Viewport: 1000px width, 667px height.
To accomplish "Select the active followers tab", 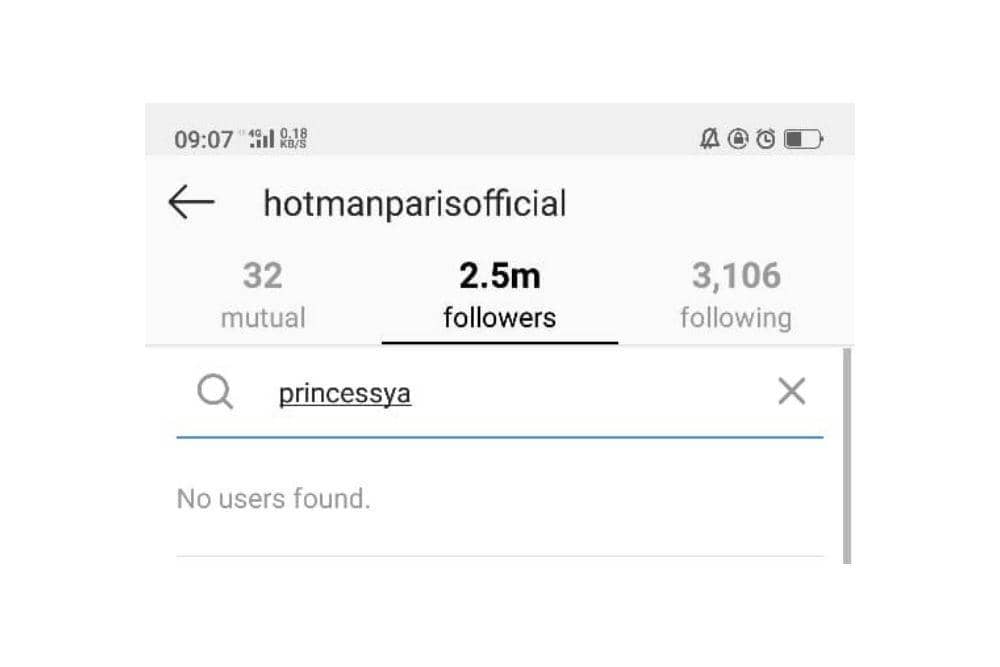I will (497, 295).
